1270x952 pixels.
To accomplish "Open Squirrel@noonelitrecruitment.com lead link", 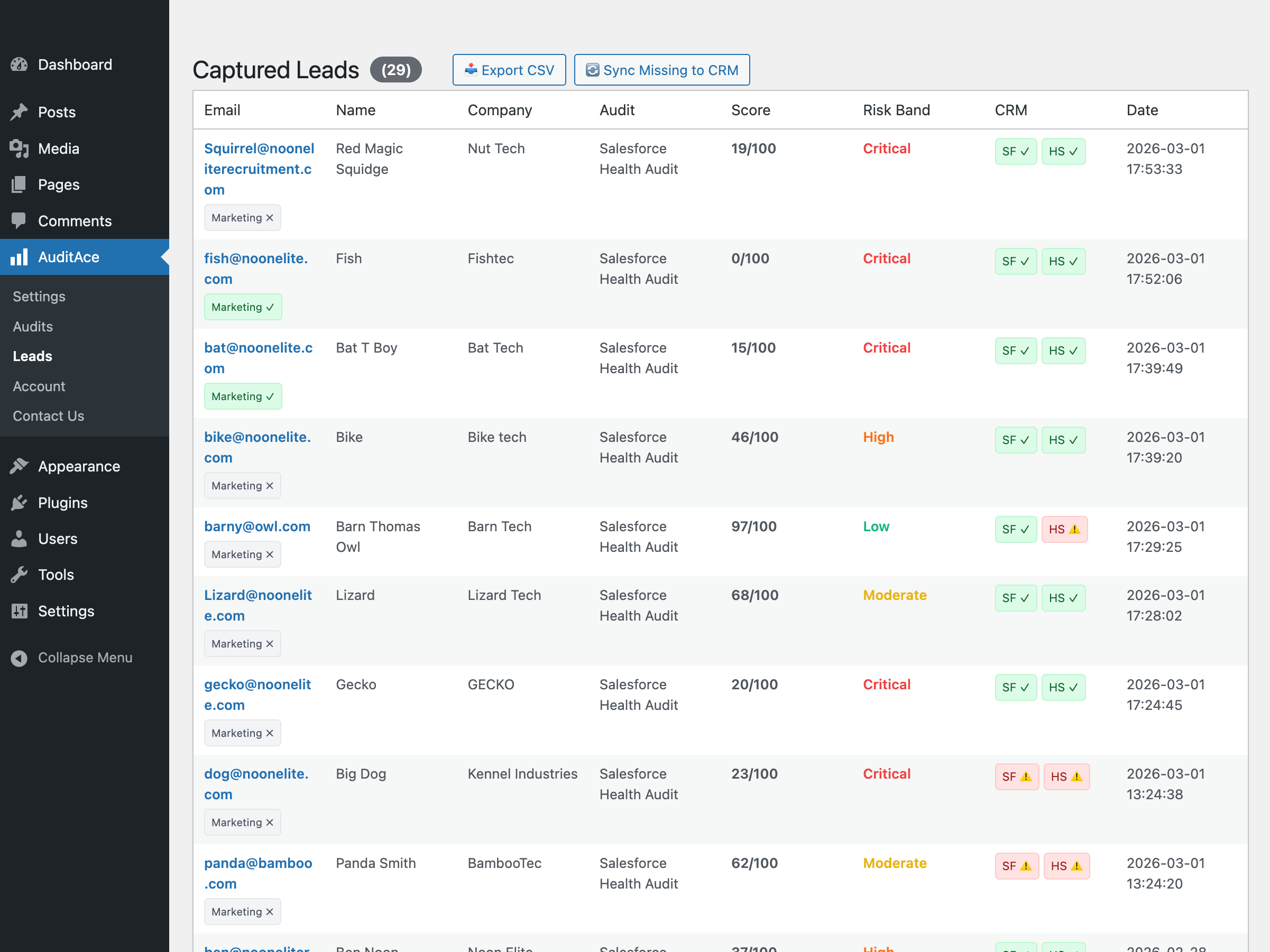I will coord(259,169).
